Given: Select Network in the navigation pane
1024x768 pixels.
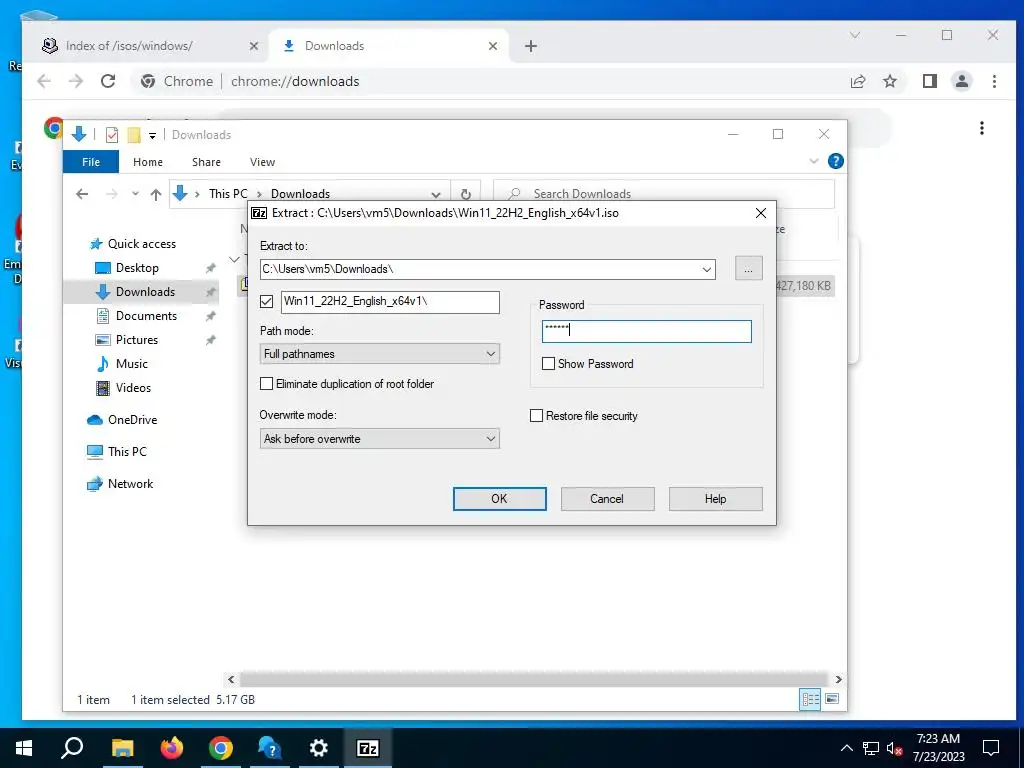Looking at the screenshot, I should click(131, 484).
